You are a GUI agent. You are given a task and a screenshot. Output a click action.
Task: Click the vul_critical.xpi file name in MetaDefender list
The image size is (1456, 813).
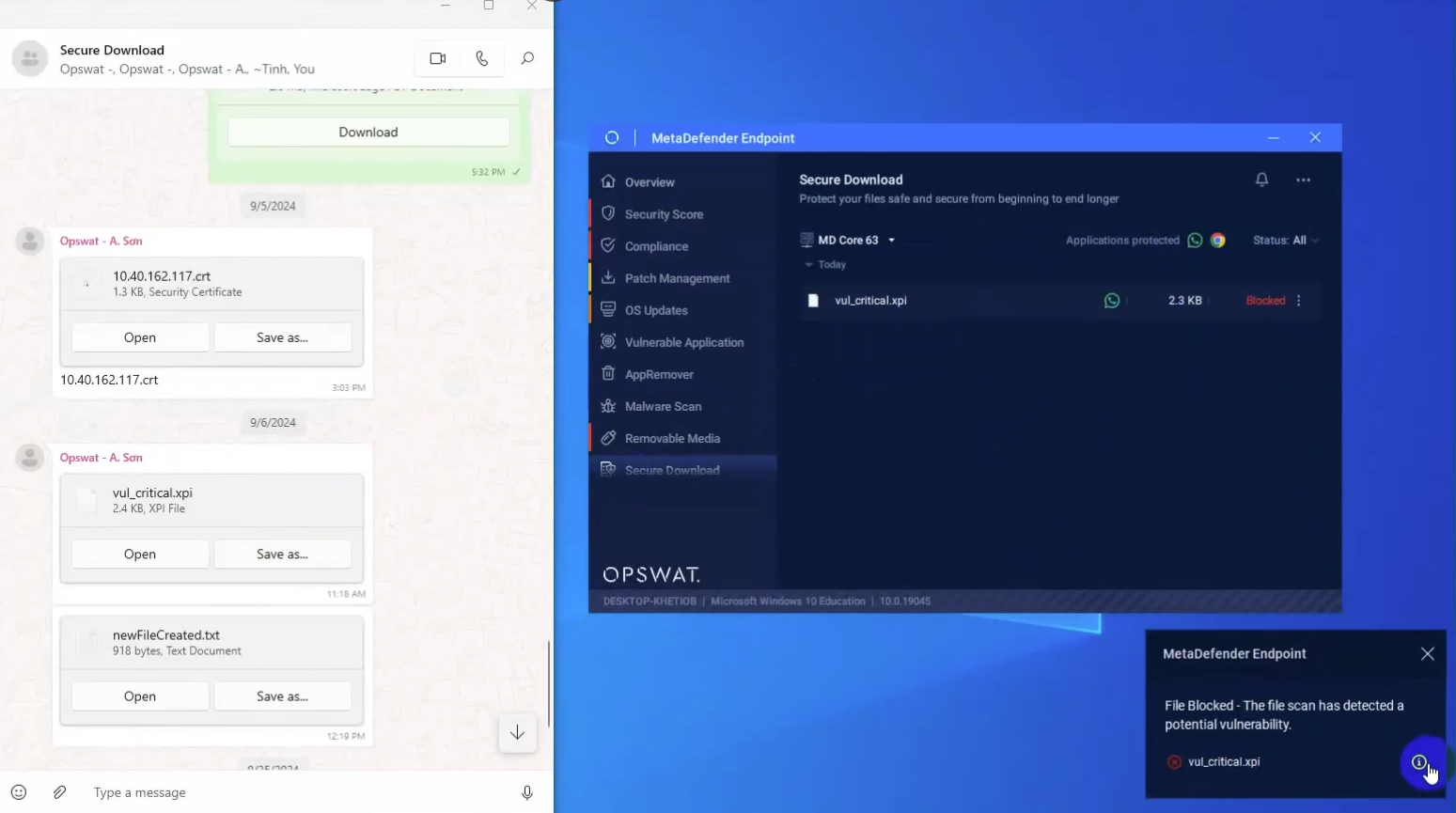tap(870, 301)
